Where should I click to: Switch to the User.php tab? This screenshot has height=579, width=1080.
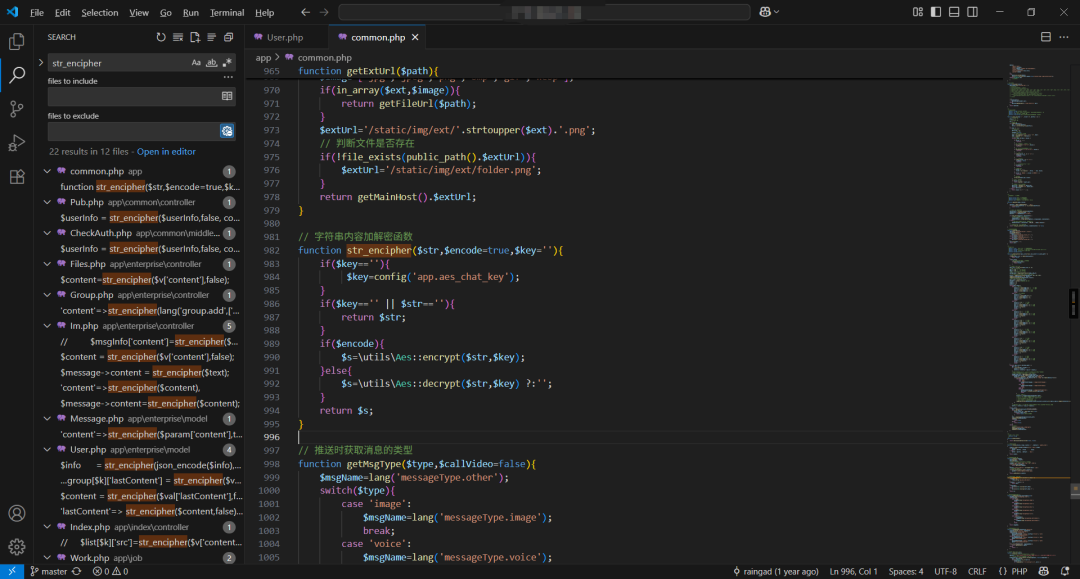click(x=284, y=37)
